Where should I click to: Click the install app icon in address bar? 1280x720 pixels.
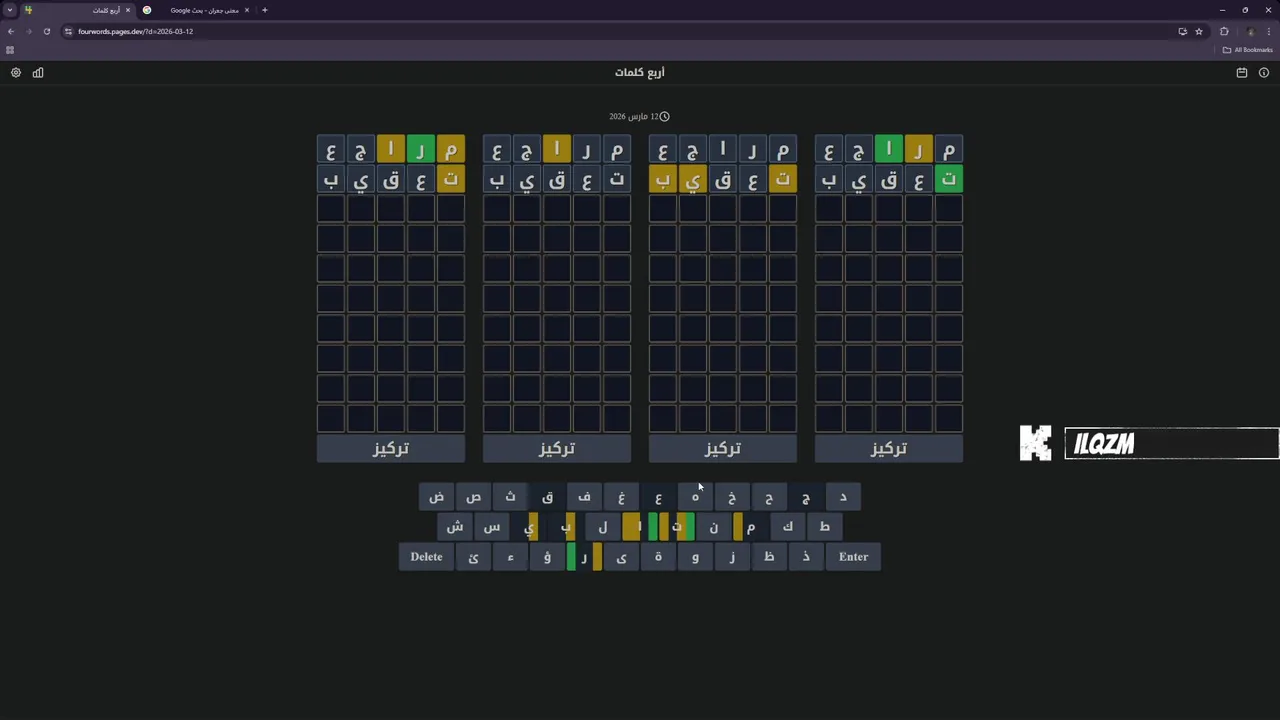pos(1182,31)
